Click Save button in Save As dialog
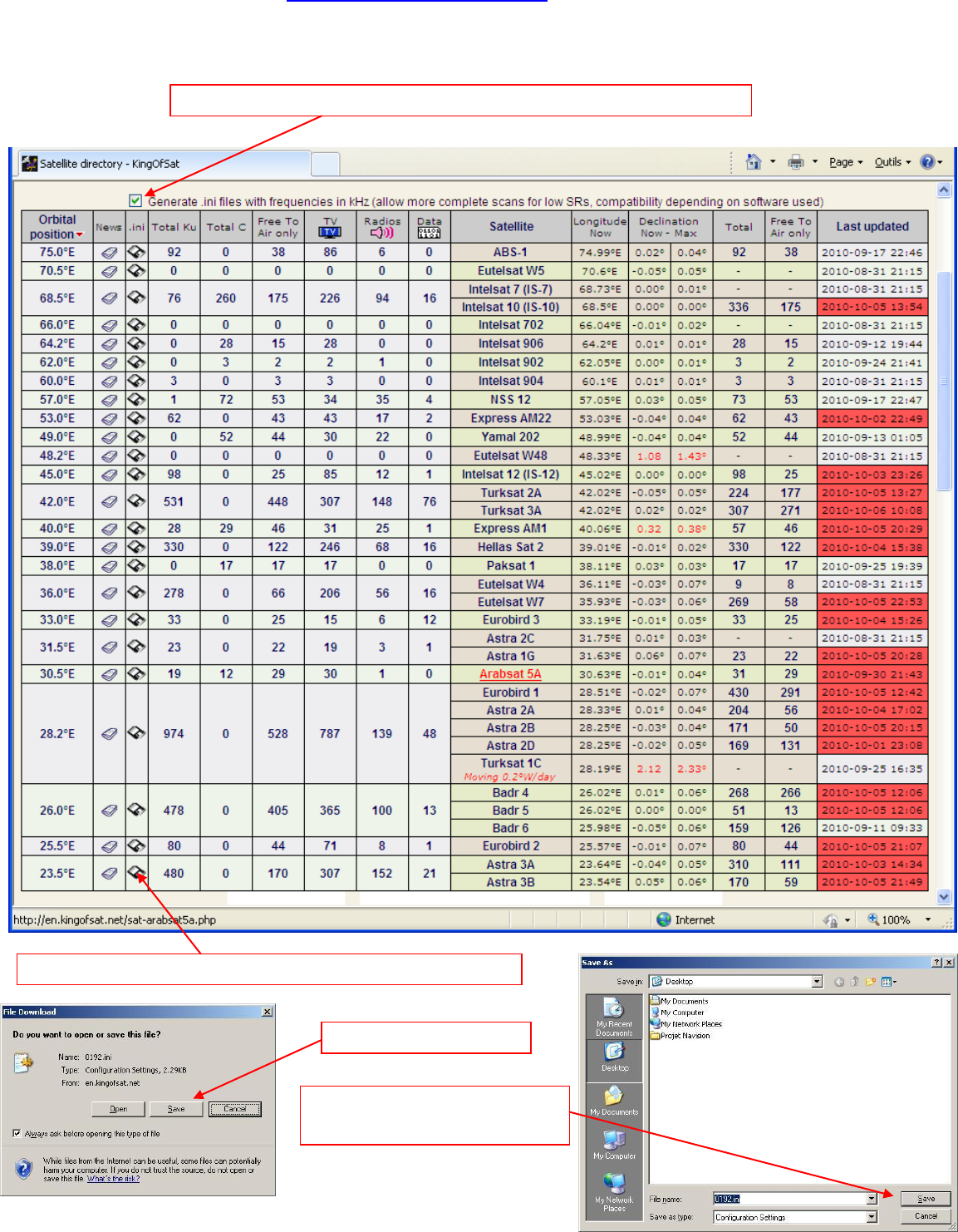The width and height of the screenshot is (958, 1232). (x=926, y=1199)
